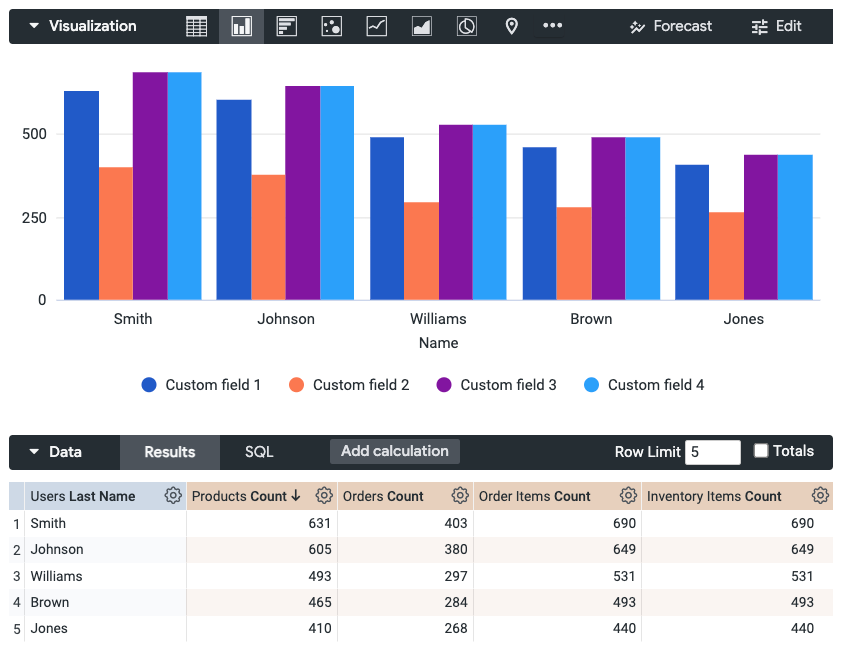Open gear menu for Products Count column
Image resolution: width=856 pixels, height=652 pixels.
(x=324, y=495)
